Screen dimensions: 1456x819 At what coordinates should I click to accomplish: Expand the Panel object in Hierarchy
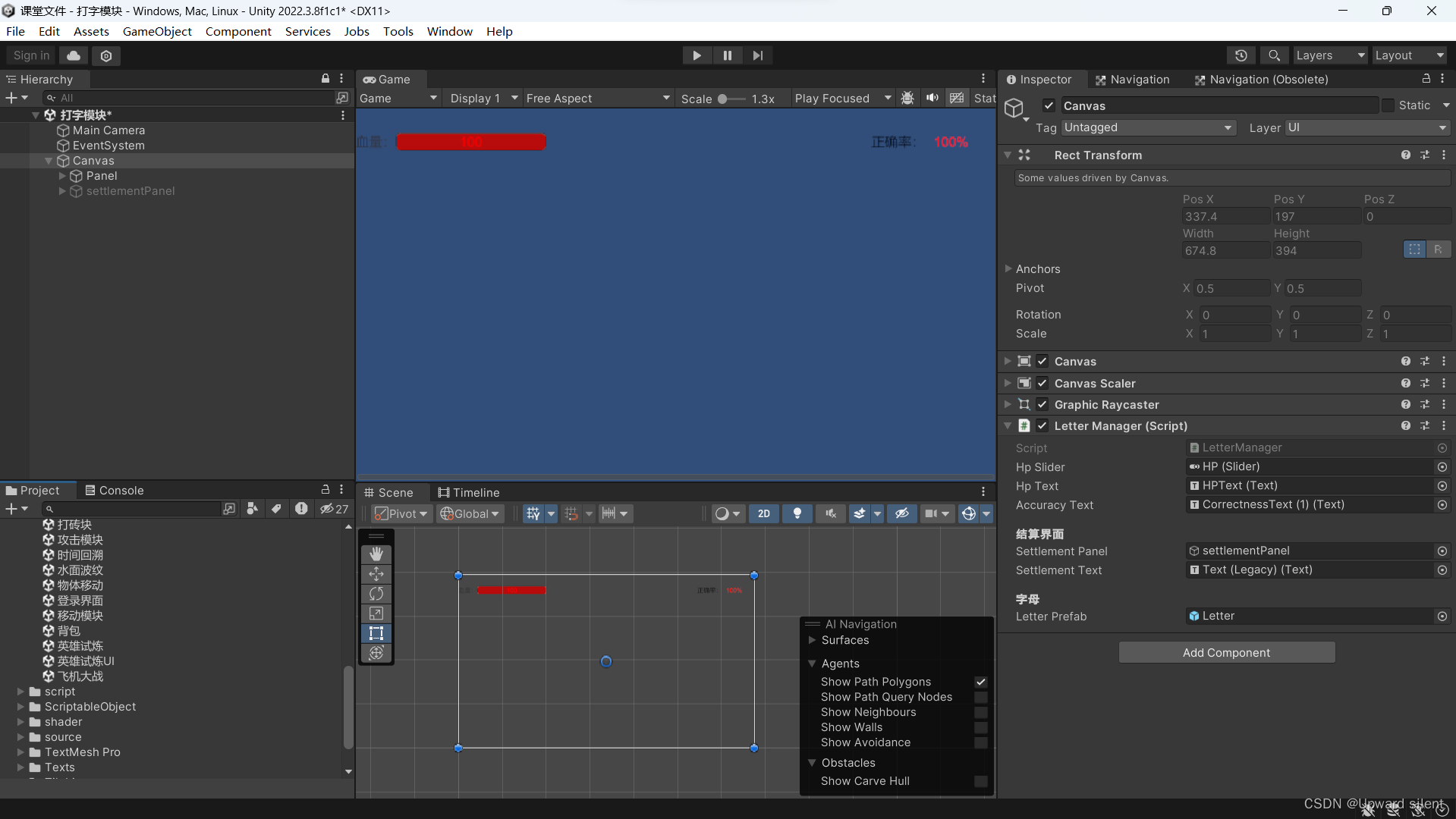tap(62, 175)
